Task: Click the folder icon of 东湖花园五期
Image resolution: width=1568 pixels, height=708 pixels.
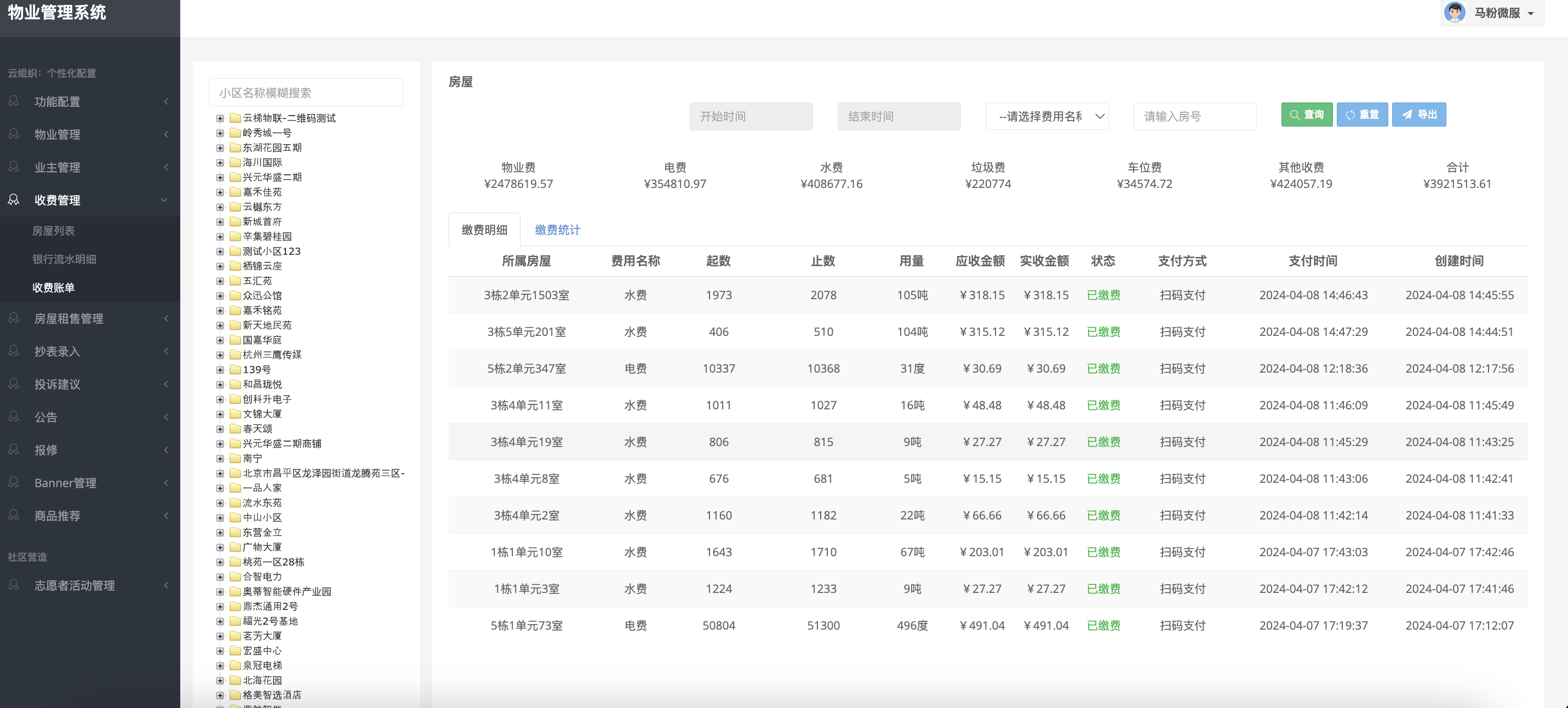Action: (x=235, y=147)
